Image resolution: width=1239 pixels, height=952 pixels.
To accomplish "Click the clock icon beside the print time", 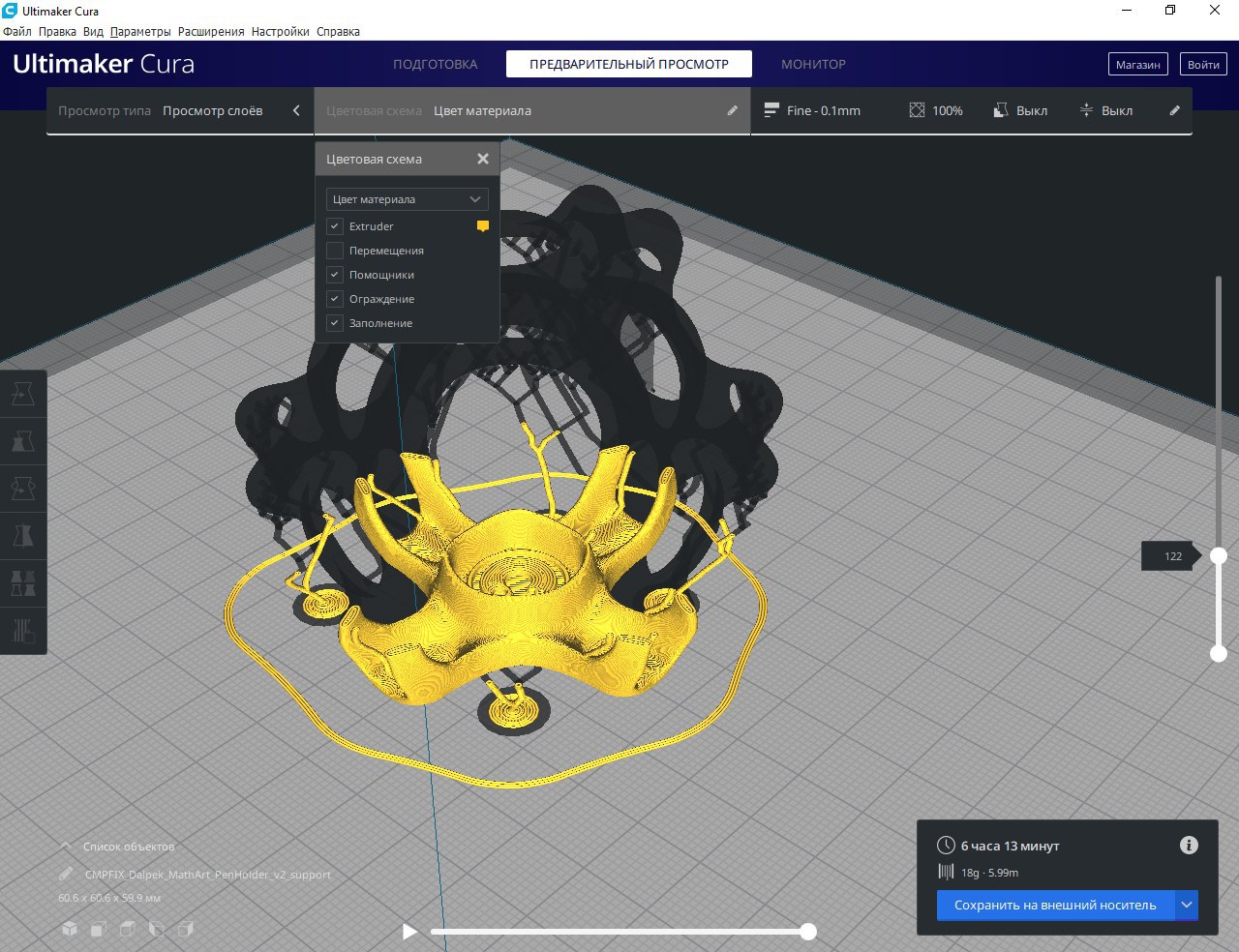I will [946, 846].
